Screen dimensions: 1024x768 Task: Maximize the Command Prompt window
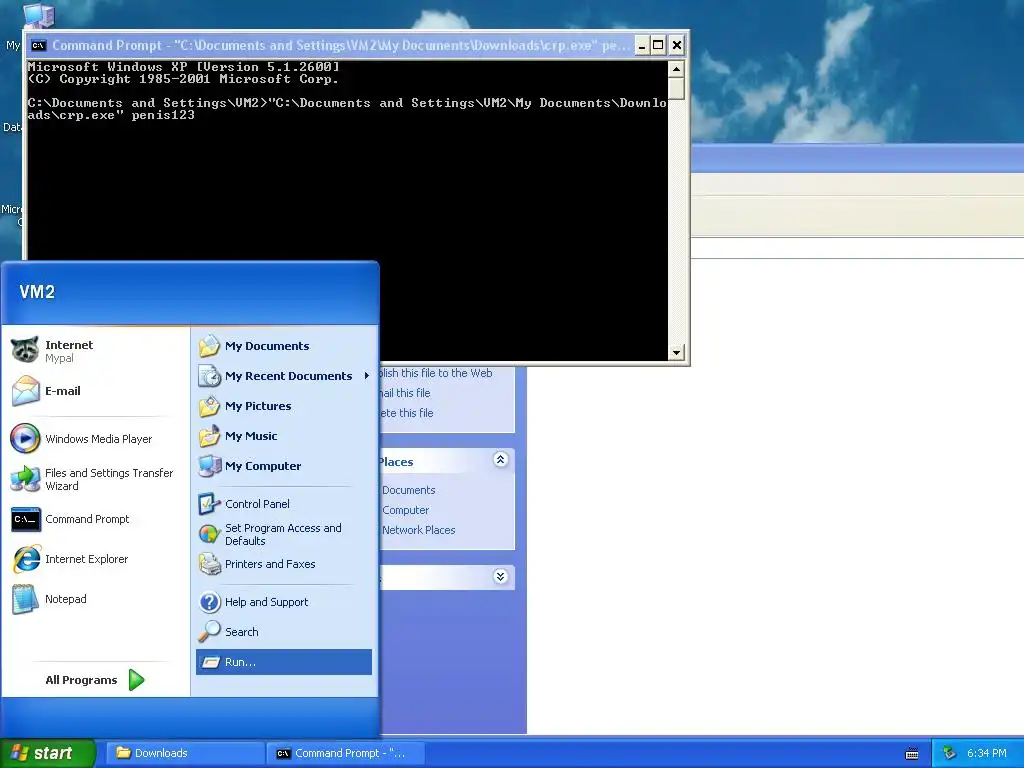click(x=658, y=46)
